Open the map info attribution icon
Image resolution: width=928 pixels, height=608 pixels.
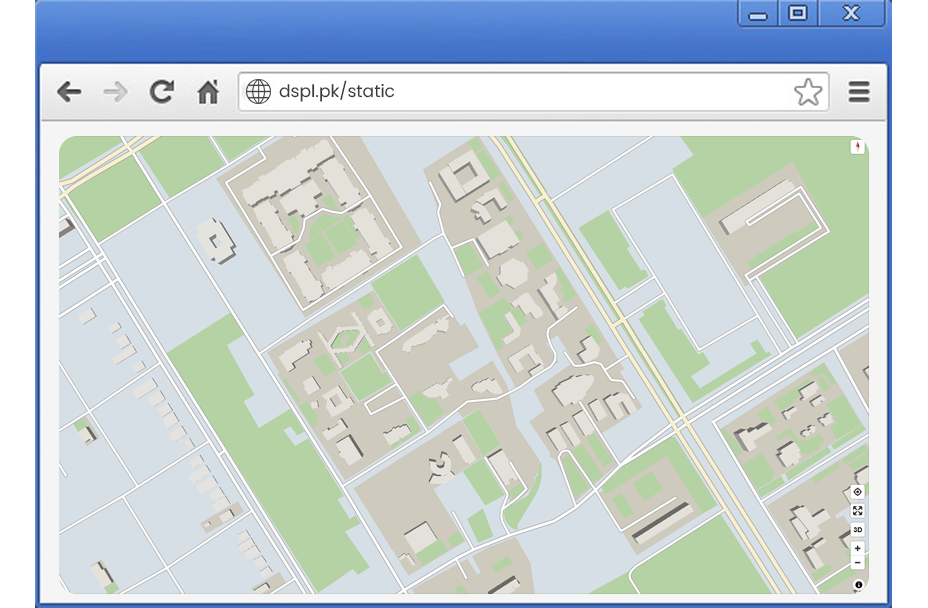tap(857, 584)
